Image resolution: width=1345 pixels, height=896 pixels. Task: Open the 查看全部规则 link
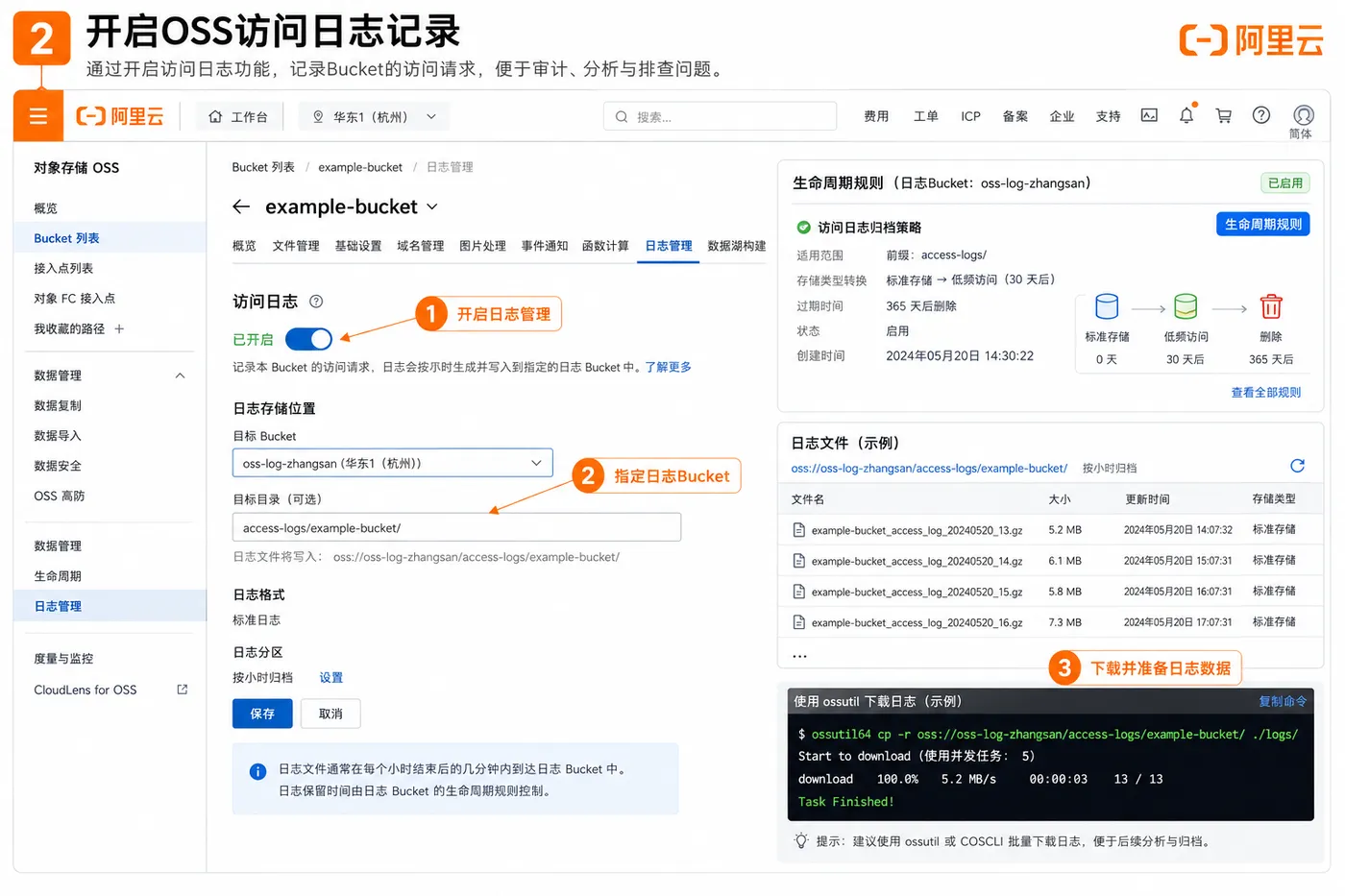coord(1266,392)
